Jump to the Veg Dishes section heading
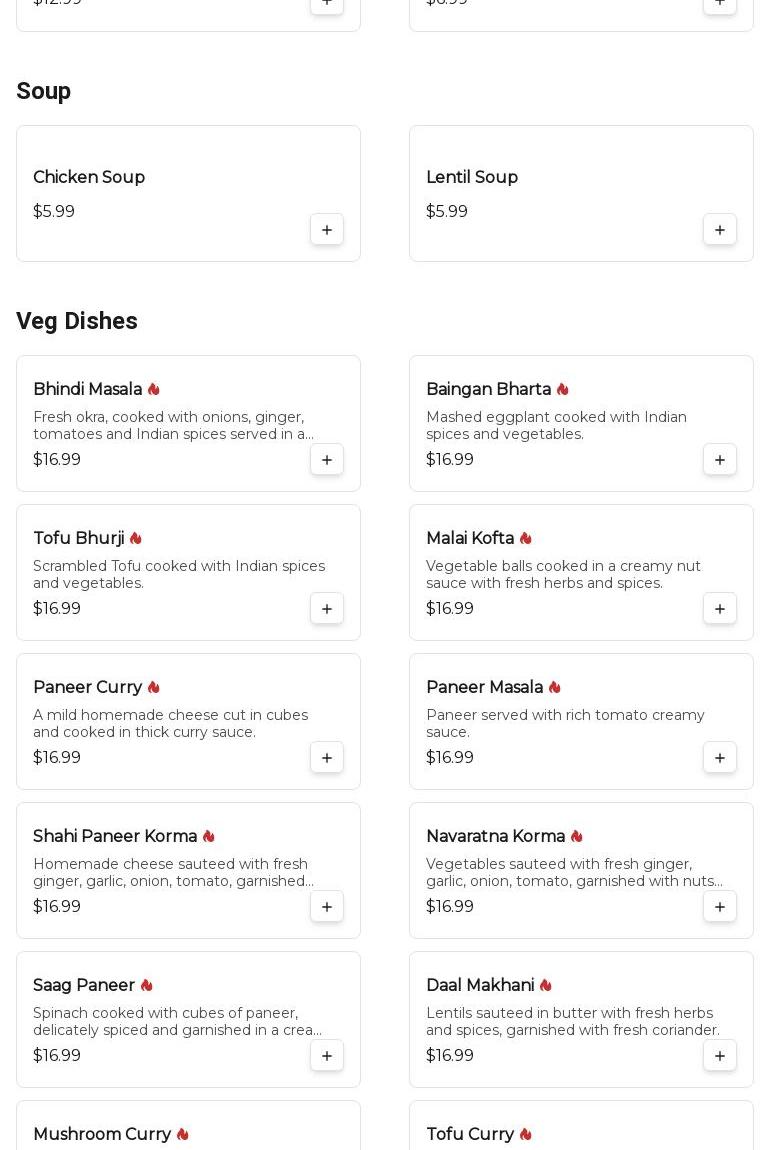Image resolution: width=770 pixels, height=1150 pixels. click(x=77, y=321)
